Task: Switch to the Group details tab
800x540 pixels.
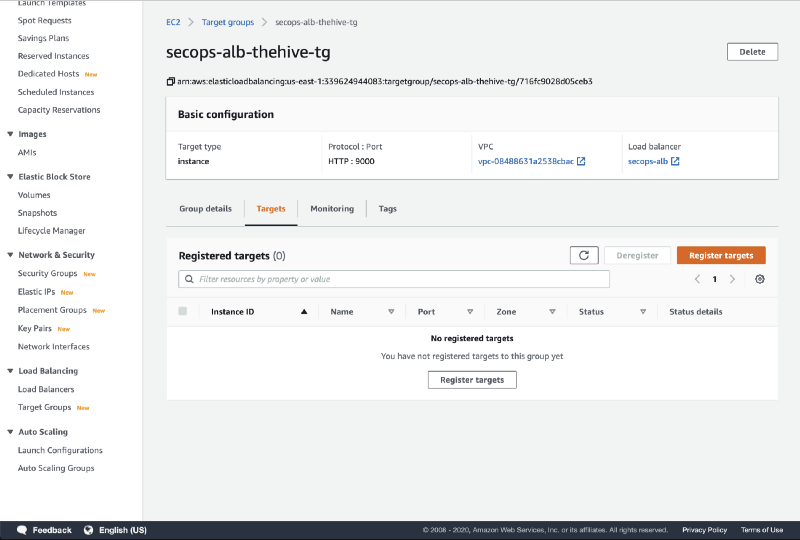Action: (x=205, y=209)
